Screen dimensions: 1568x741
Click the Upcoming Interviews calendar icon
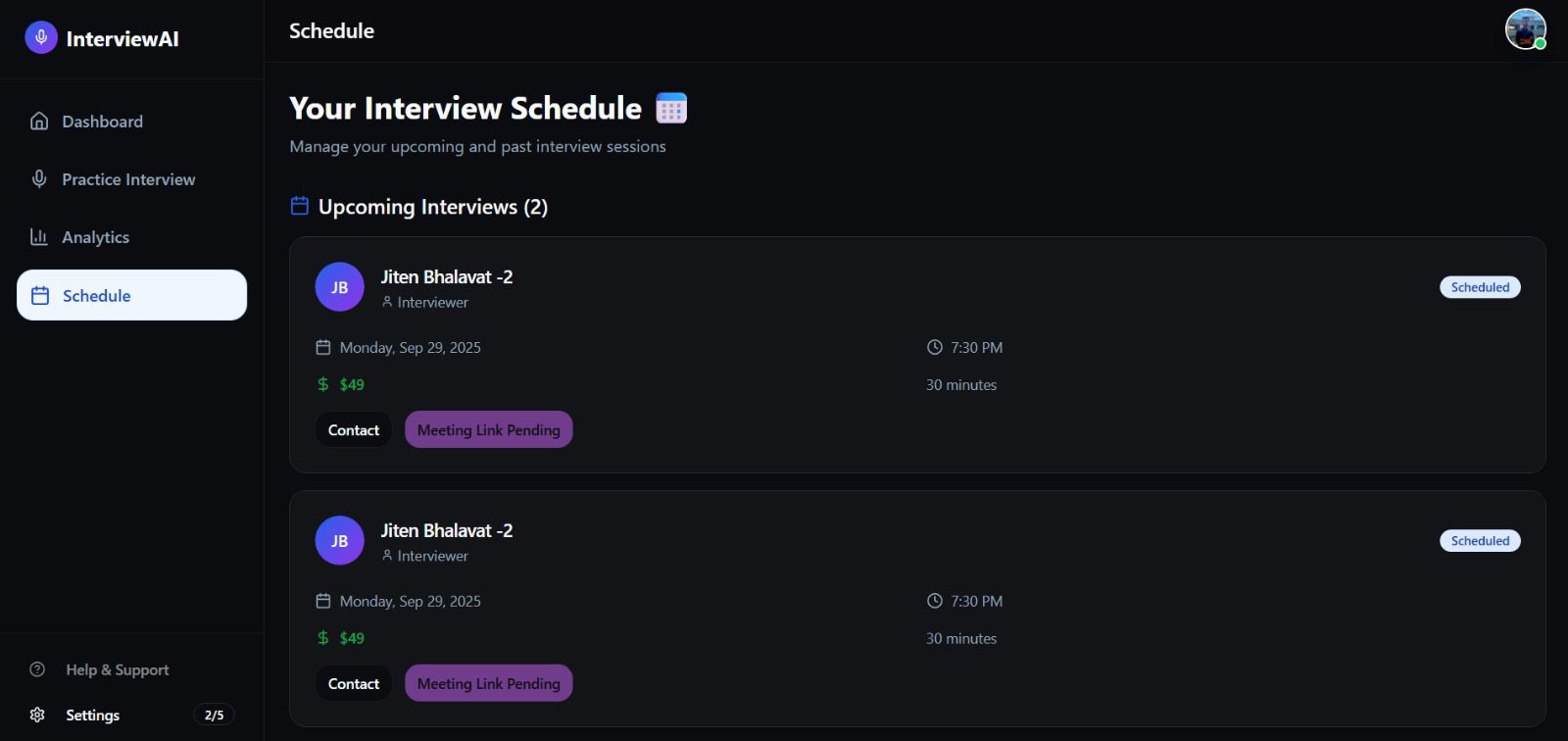click(x=300, y=206)
